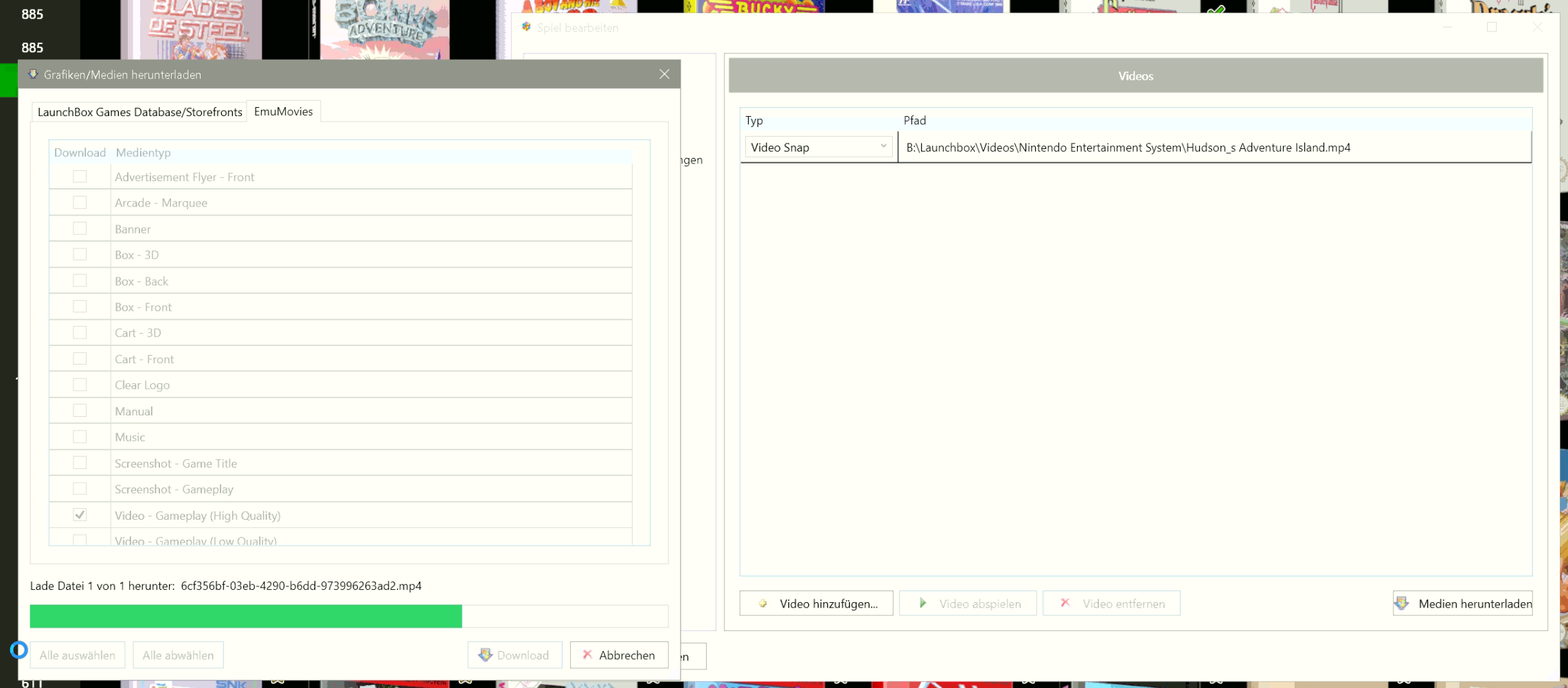
Task: Enable Screenshot - Gameplay checkbox
Action: 80,489
